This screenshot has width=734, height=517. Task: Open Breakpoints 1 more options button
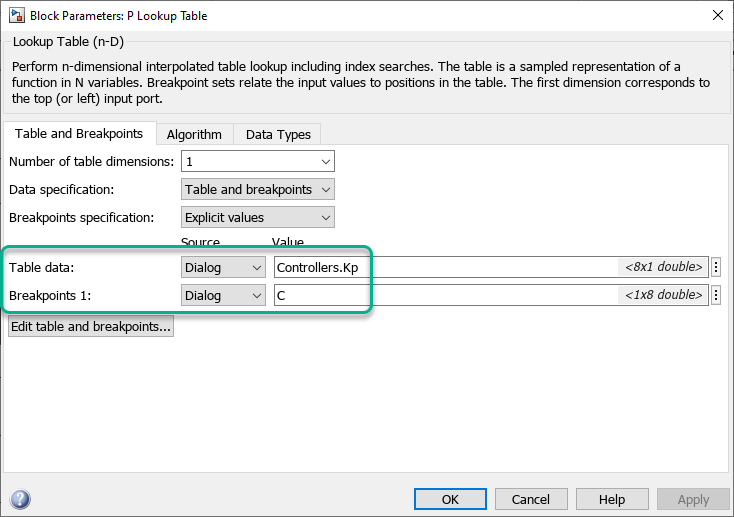point(716,295)
